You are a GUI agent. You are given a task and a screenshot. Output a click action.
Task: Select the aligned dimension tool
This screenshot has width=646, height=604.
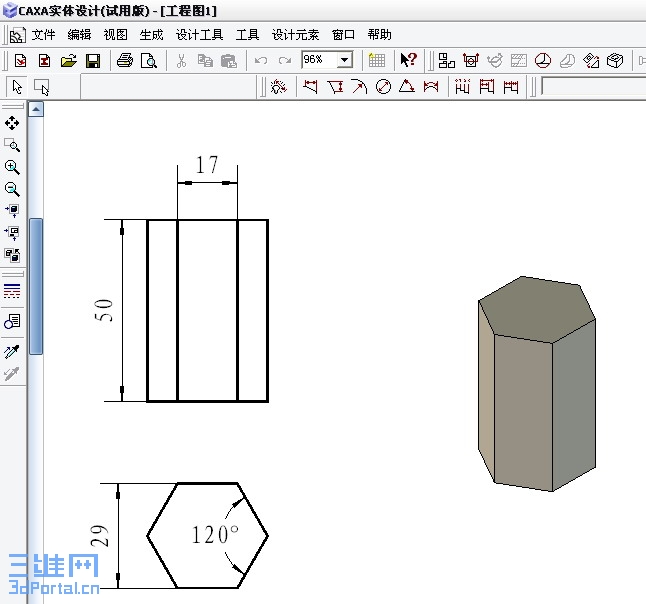click(x=335, y=87)
